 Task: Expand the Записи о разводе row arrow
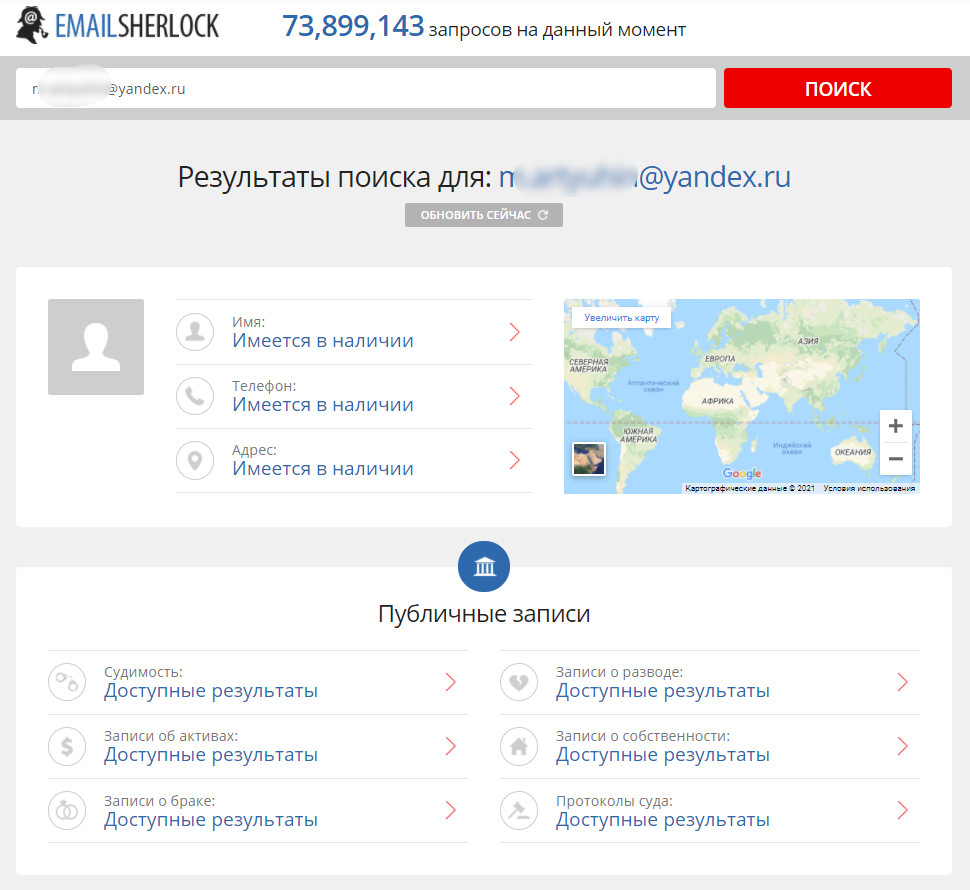point(903,682)
